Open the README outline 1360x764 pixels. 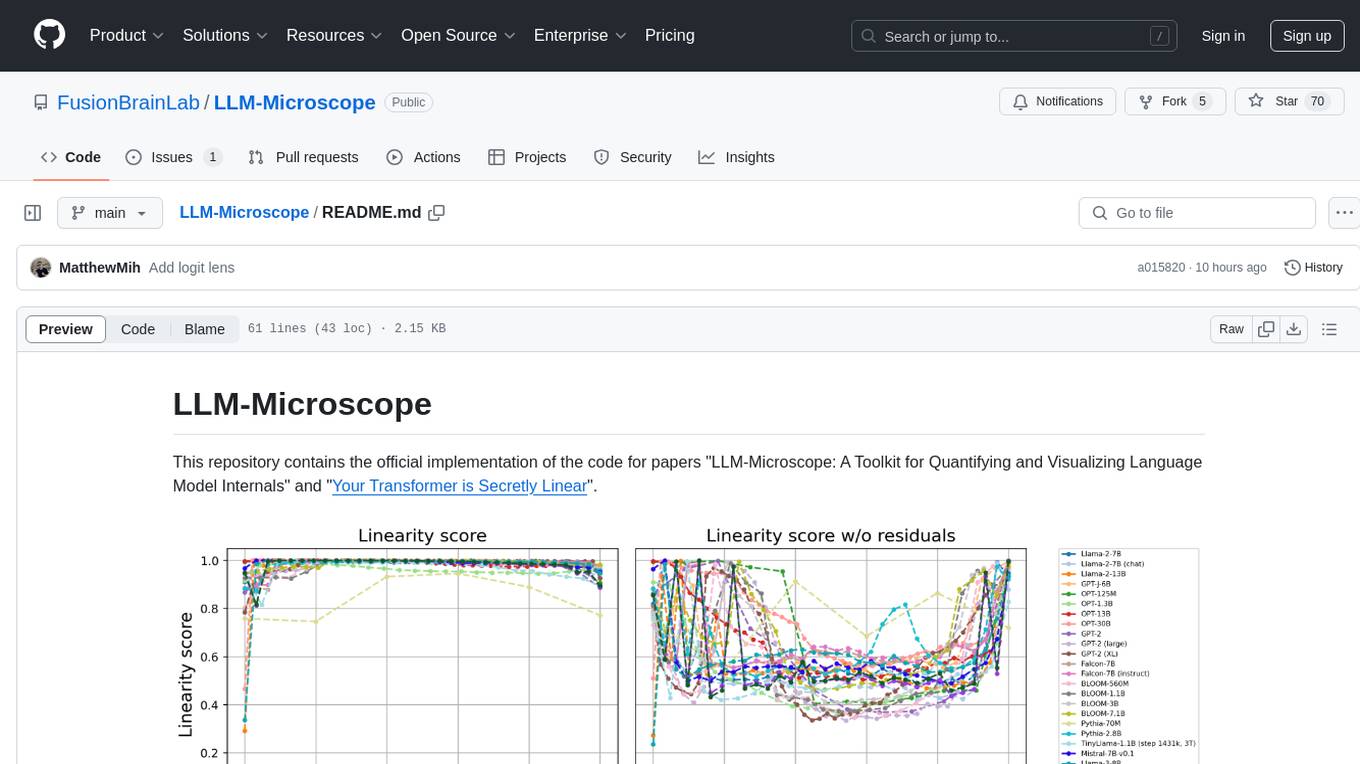pos(1329,329)
